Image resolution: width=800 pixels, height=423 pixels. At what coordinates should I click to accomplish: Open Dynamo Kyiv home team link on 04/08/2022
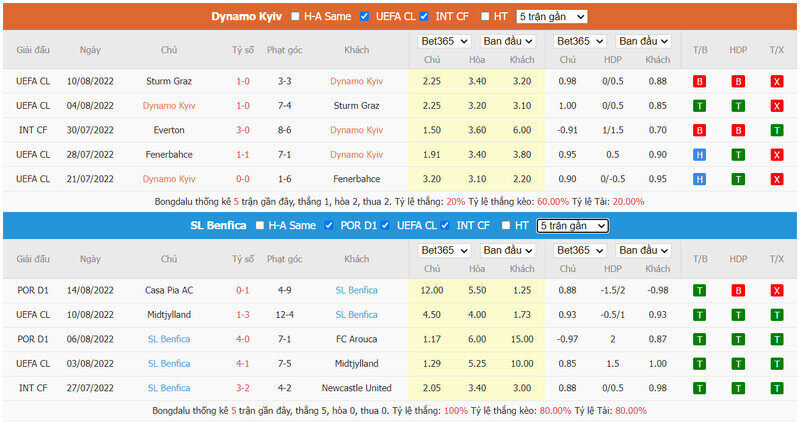[x=169, y=106]
